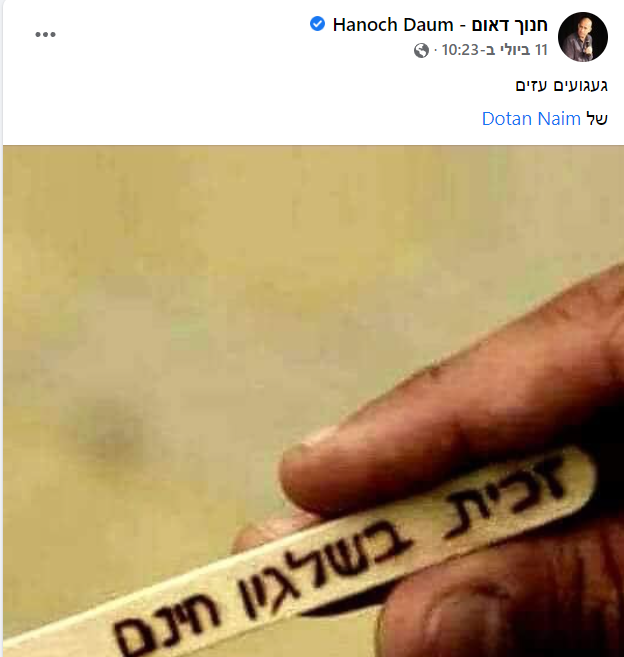Open the three-dot post options menu
This screenshot has width=624, height=657.
coord(45,34)
